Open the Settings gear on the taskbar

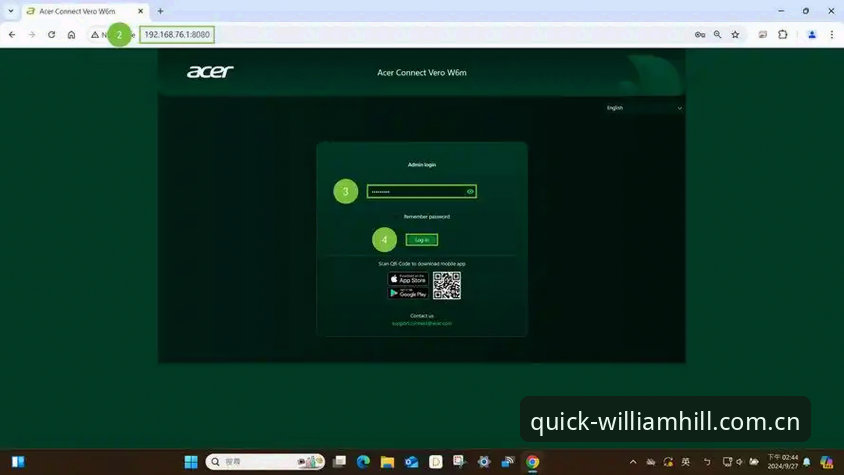[484, 462]
